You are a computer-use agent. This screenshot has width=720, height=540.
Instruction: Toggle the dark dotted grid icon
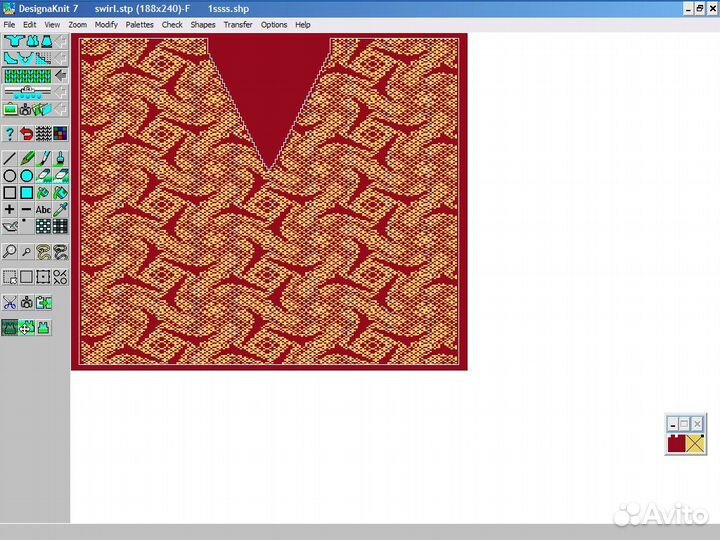click(x=60, y=226)
